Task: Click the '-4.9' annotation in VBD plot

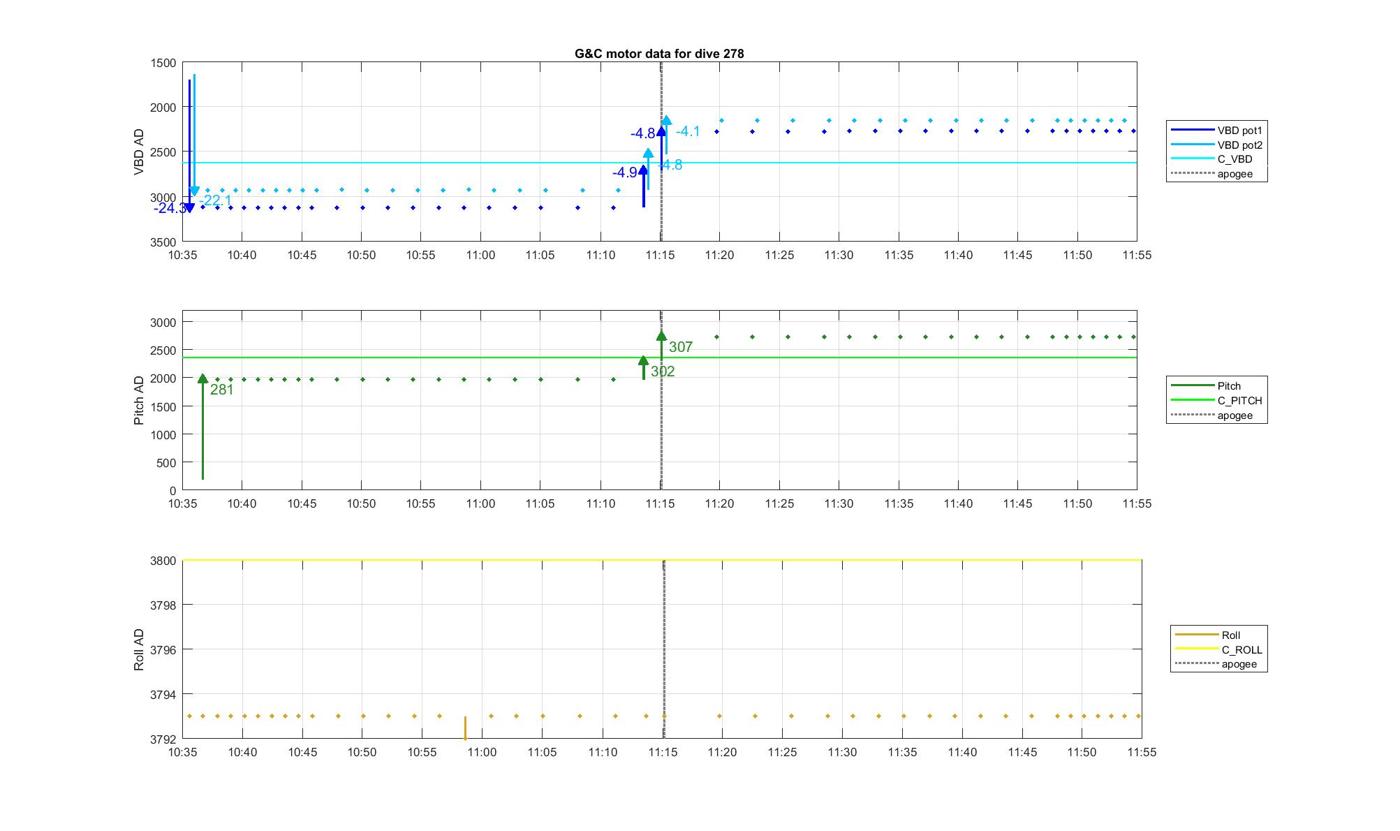Action: tap(625, 173)
